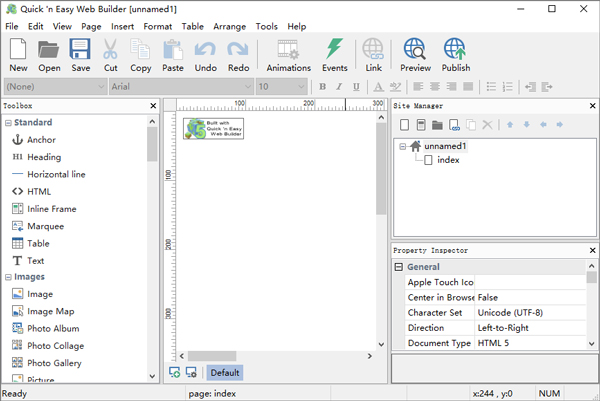The height and width of the screenshot is (401, 600).
Task: Close the Property Inspector panel
Action: pyautogui.click(x=592, y=250)
